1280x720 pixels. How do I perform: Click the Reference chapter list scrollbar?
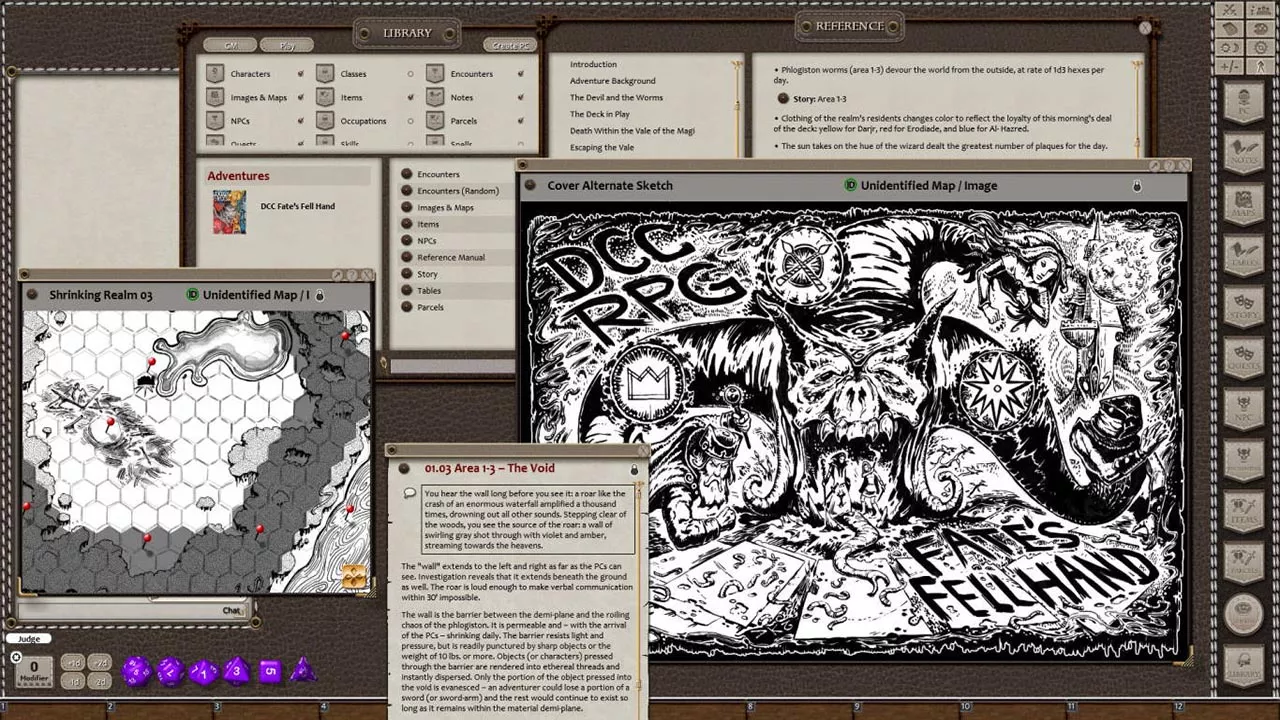[737, 105]
